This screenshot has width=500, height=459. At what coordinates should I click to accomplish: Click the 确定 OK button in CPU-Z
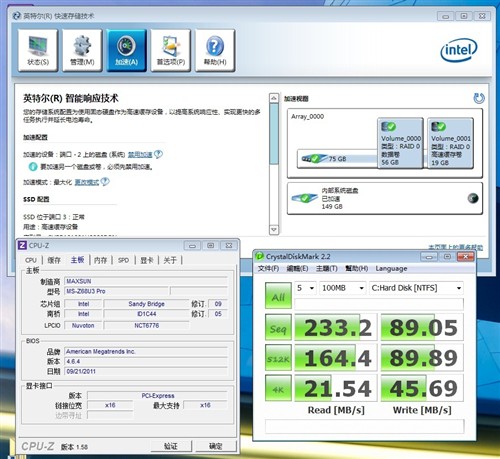(216, 446)
